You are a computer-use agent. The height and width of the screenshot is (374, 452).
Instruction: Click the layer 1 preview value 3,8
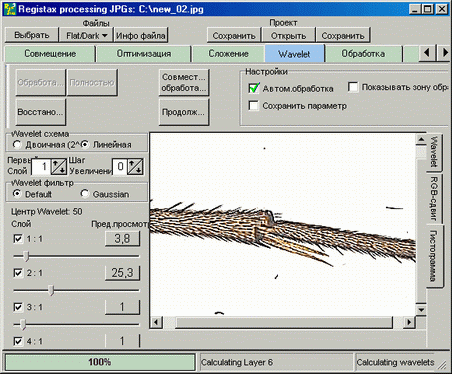(x=122, y=239)
